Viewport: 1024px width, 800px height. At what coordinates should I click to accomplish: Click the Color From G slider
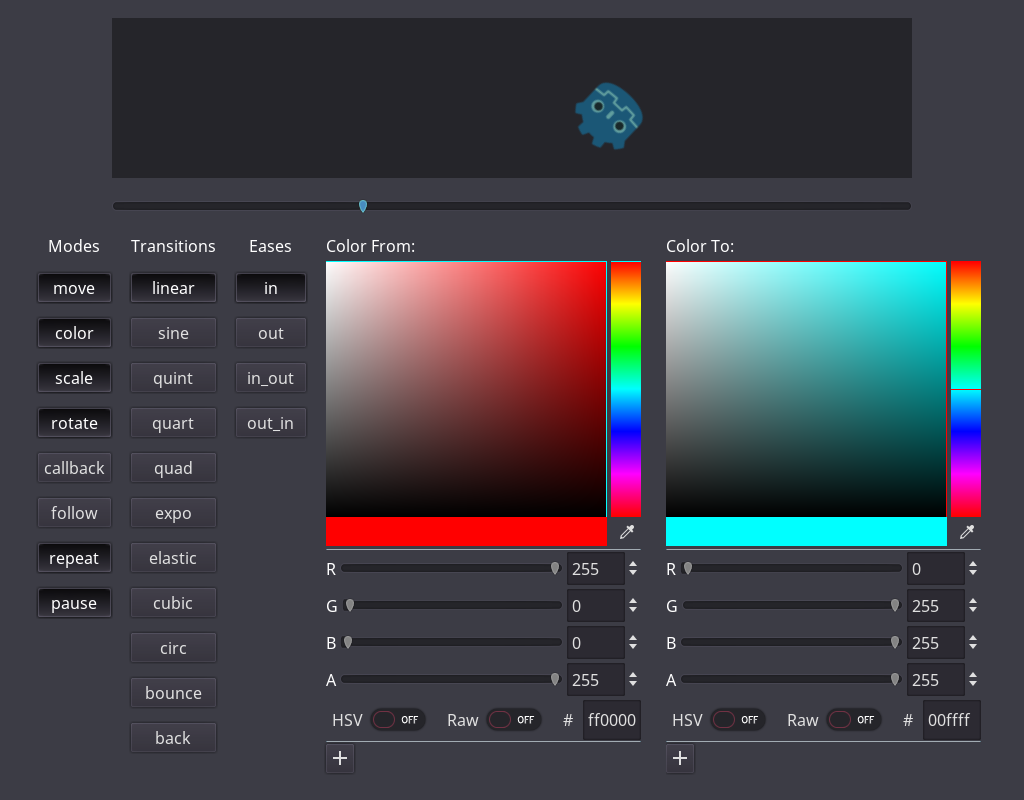click(x=451, y=605)
